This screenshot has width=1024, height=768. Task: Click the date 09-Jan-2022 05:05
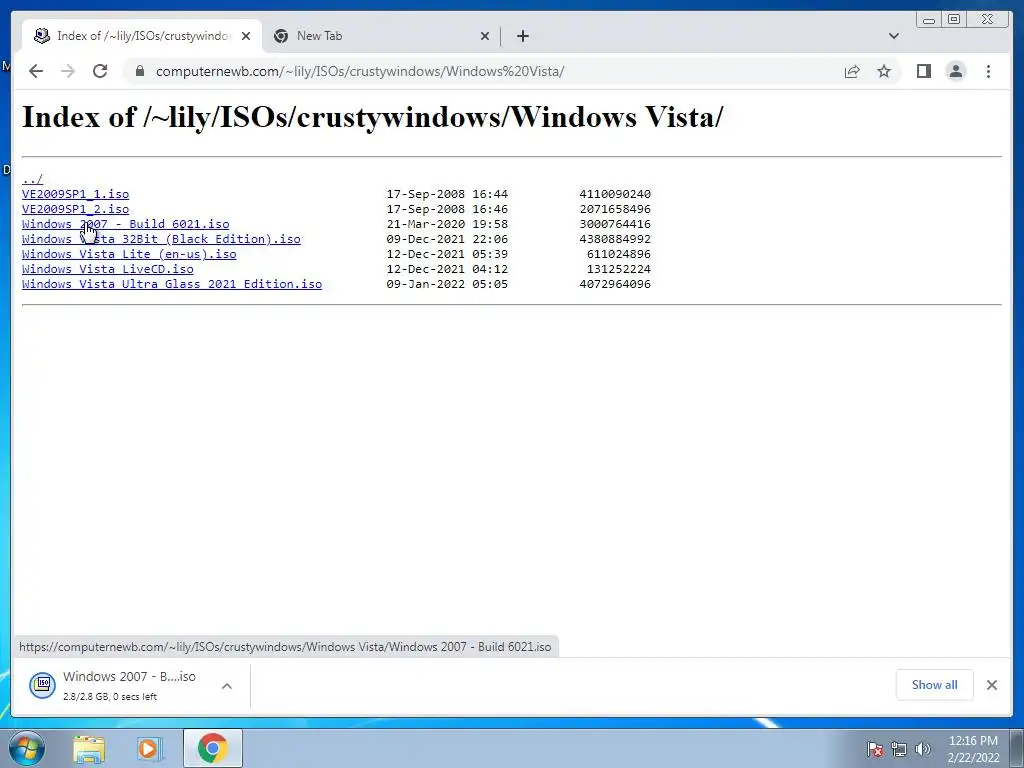pos(447,284)
